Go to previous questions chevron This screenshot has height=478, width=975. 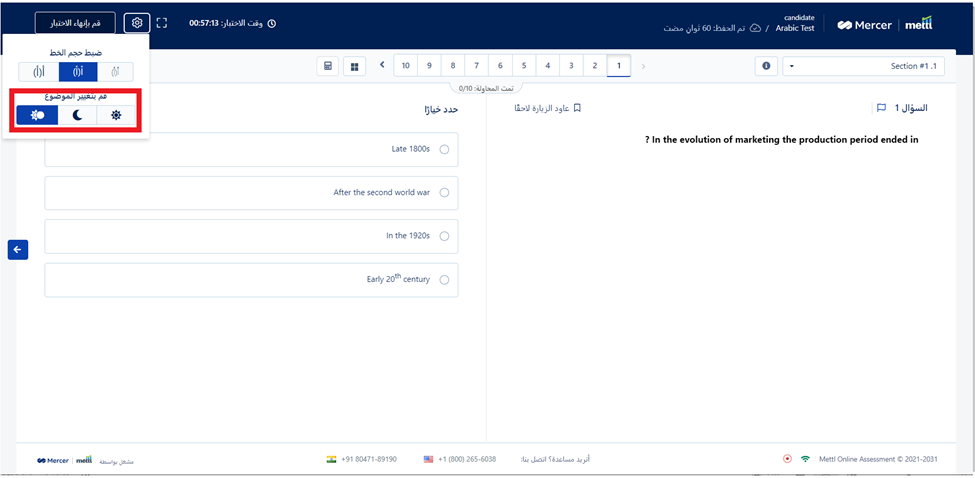click(643, 66)
